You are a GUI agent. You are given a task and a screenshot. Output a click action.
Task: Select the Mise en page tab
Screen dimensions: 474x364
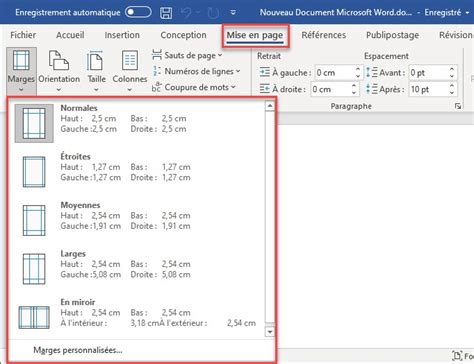click(x=255, y=35)
